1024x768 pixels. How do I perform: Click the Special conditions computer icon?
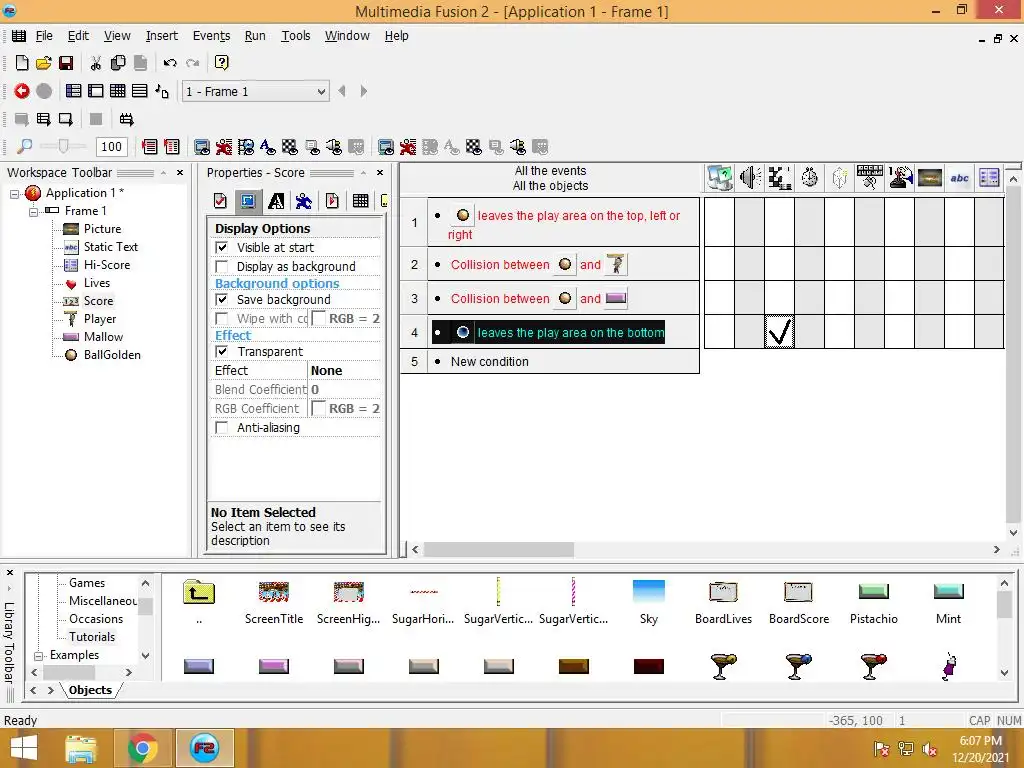tap(720, 178)
